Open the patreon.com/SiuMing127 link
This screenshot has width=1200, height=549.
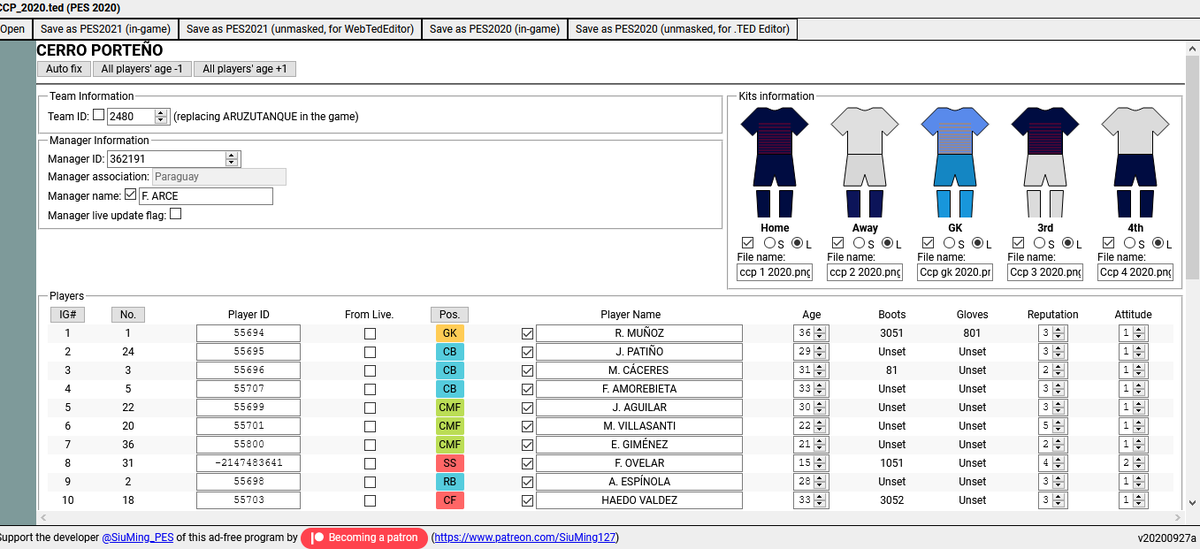pos(525,538)
